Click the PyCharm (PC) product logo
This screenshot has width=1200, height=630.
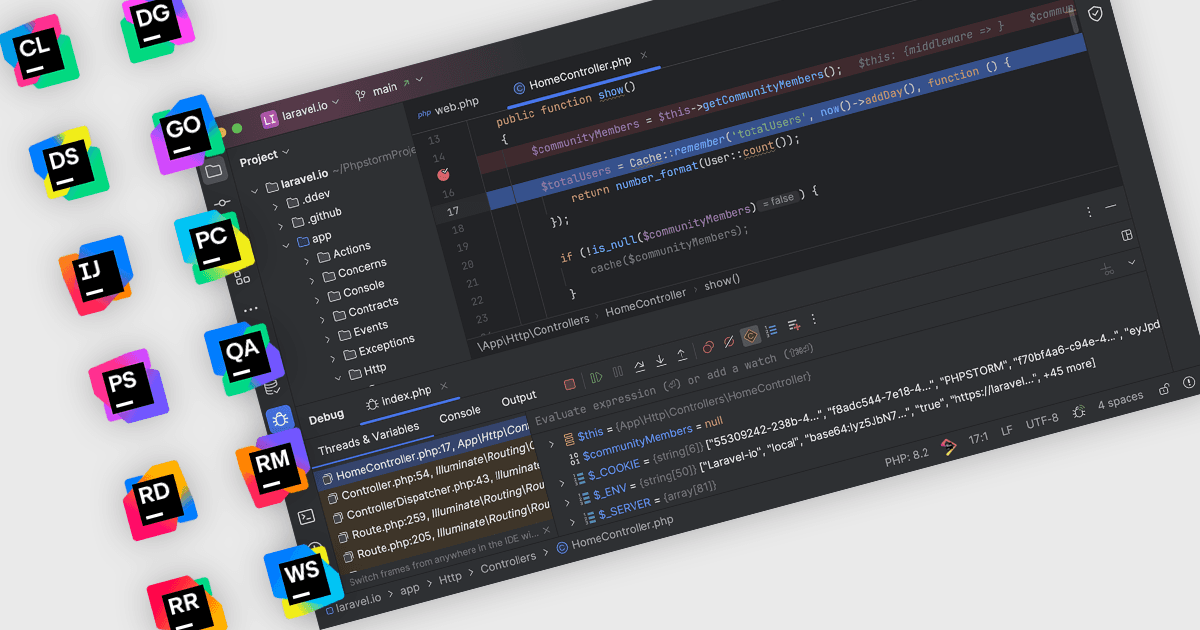pos(216,245)
